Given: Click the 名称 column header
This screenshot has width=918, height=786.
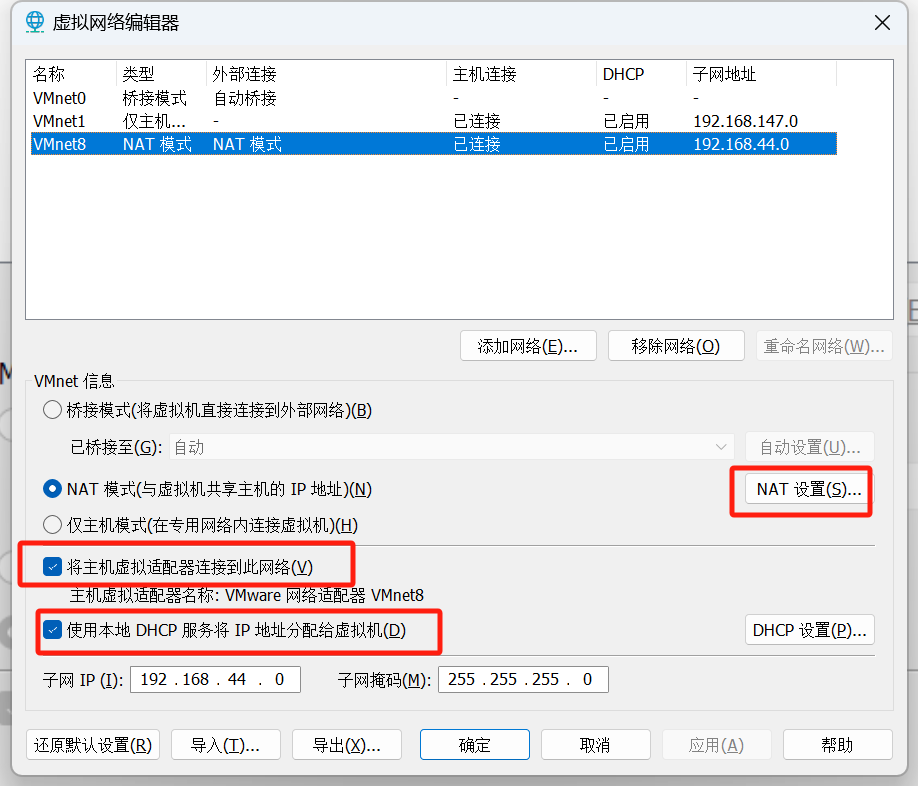Looking at the screenshot, I should [x=73, y=74].
